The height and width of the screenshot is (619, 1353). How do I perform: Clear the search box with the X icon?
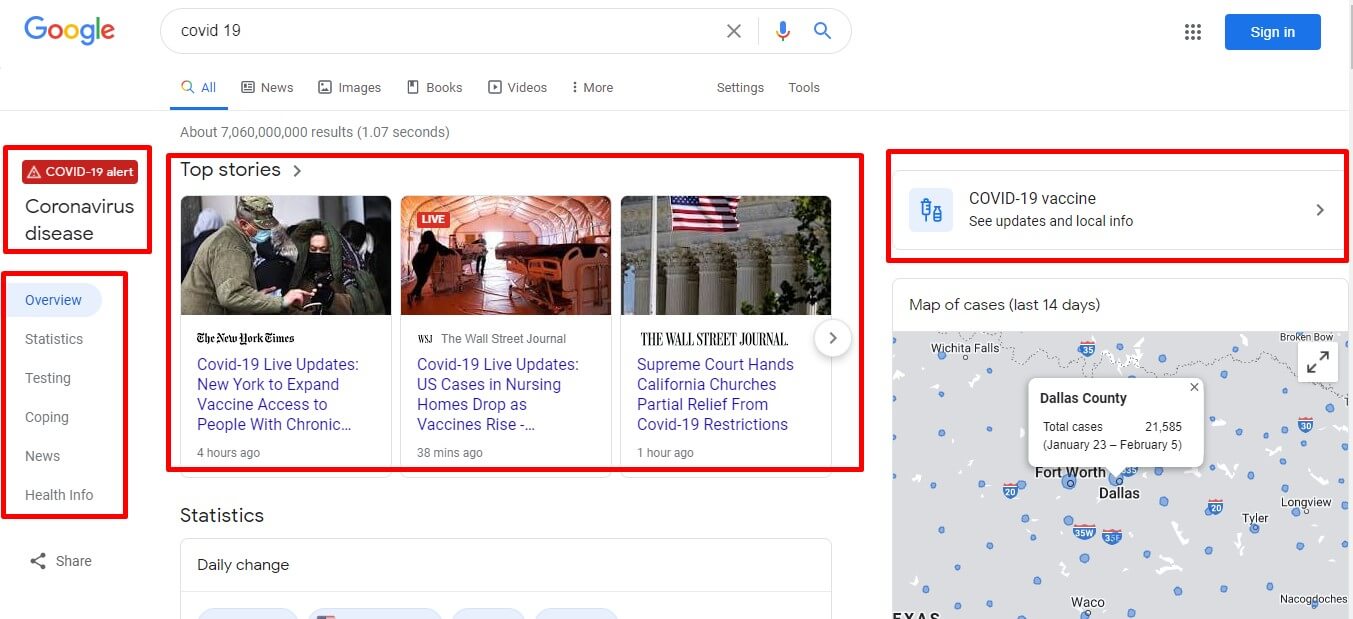734,31
